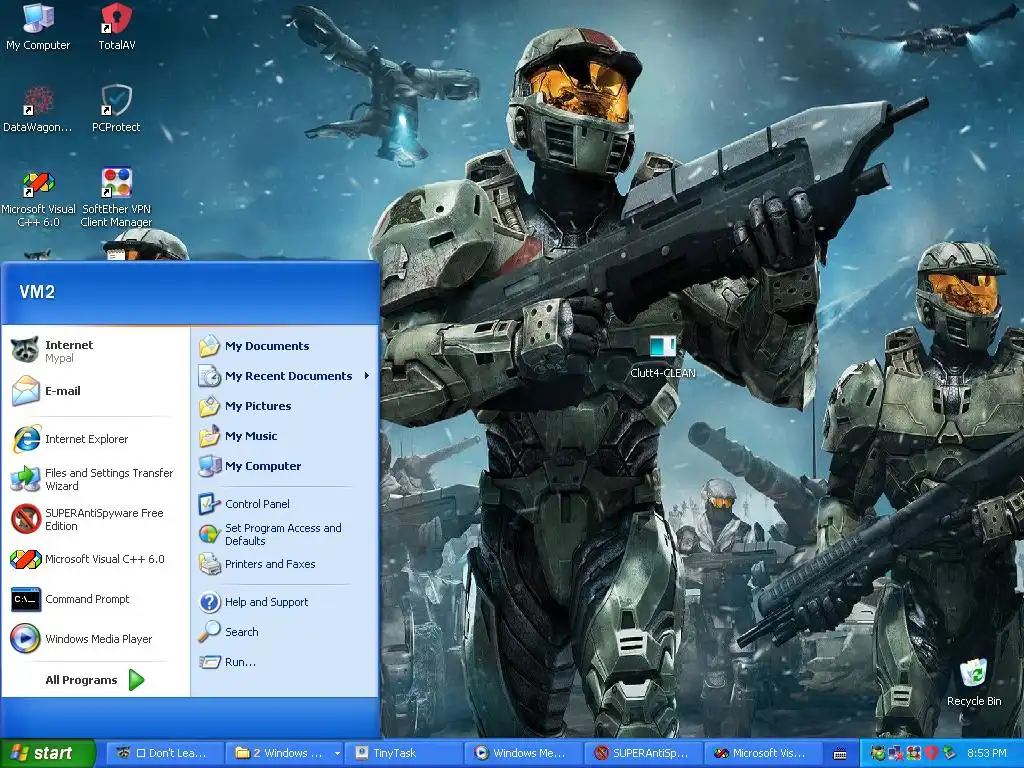The width and height of the screenshot is (1024, 768).
Task: Expand My Recent Documents submenu
Action: click(x=285, y=376)
